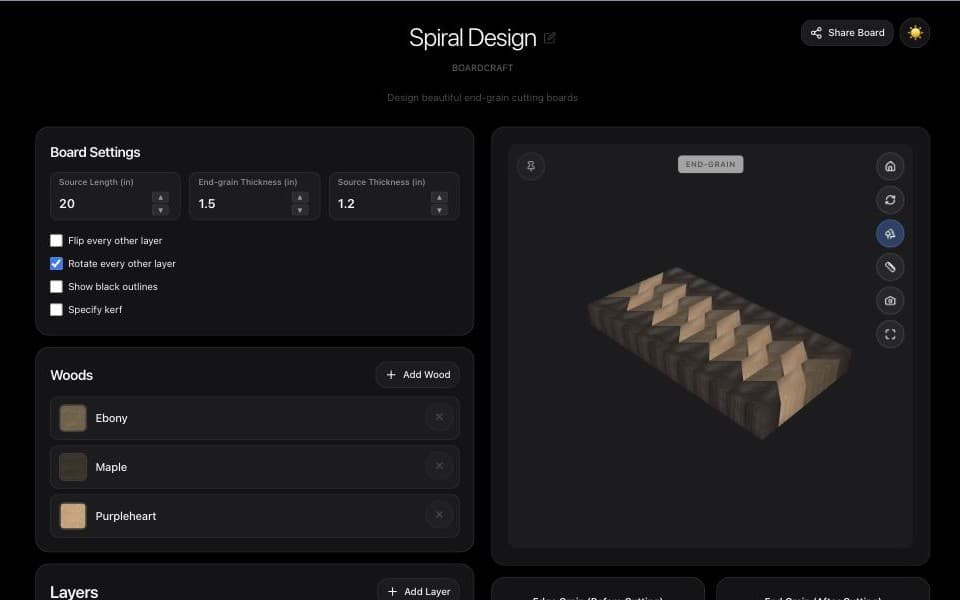The height and width of the screenshot is (600, 960).
Task: Reset 3D view with home icon
Action: [890, 166]
